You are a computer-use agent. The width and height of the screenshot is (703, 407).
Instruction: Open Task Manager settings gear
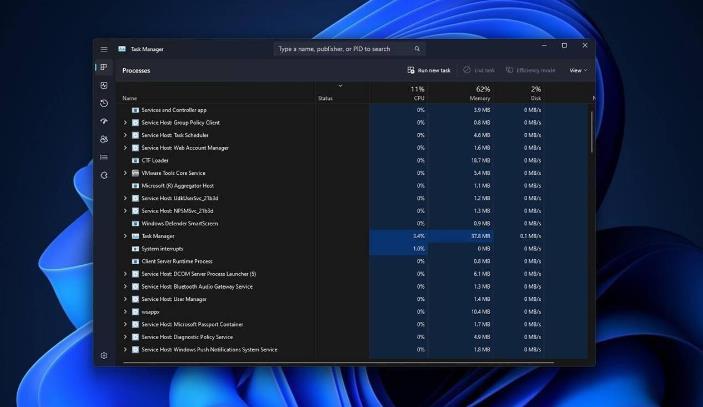103,355
